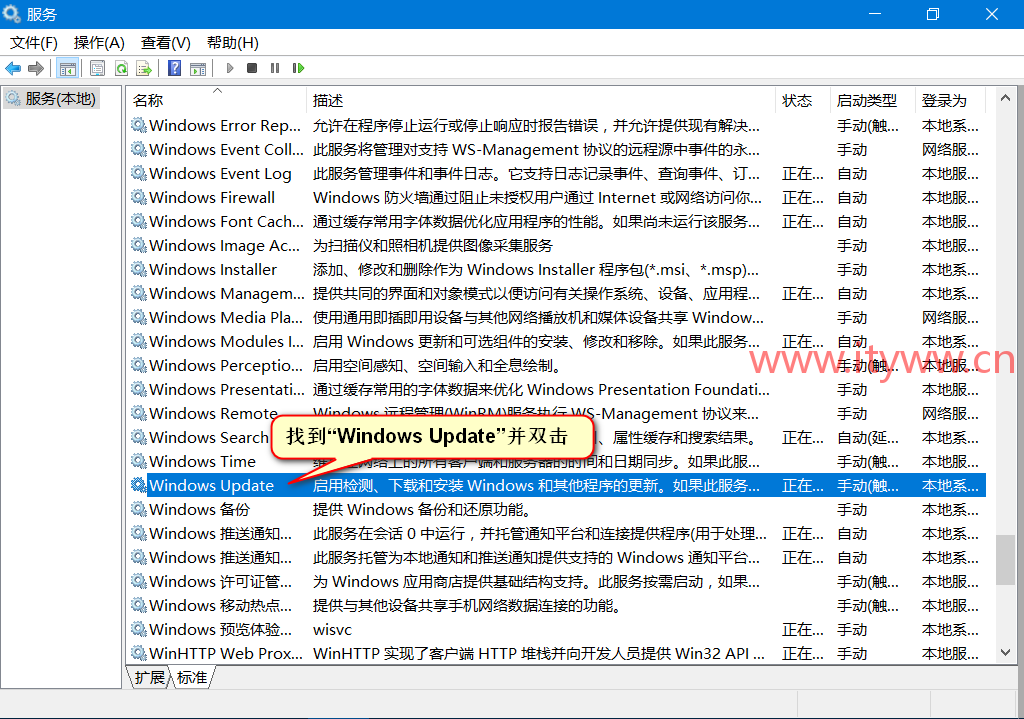Click the gear icon beside Windows 预览体验...
The height and width of the screenshot is (719, 1024).
pos(138,629)
